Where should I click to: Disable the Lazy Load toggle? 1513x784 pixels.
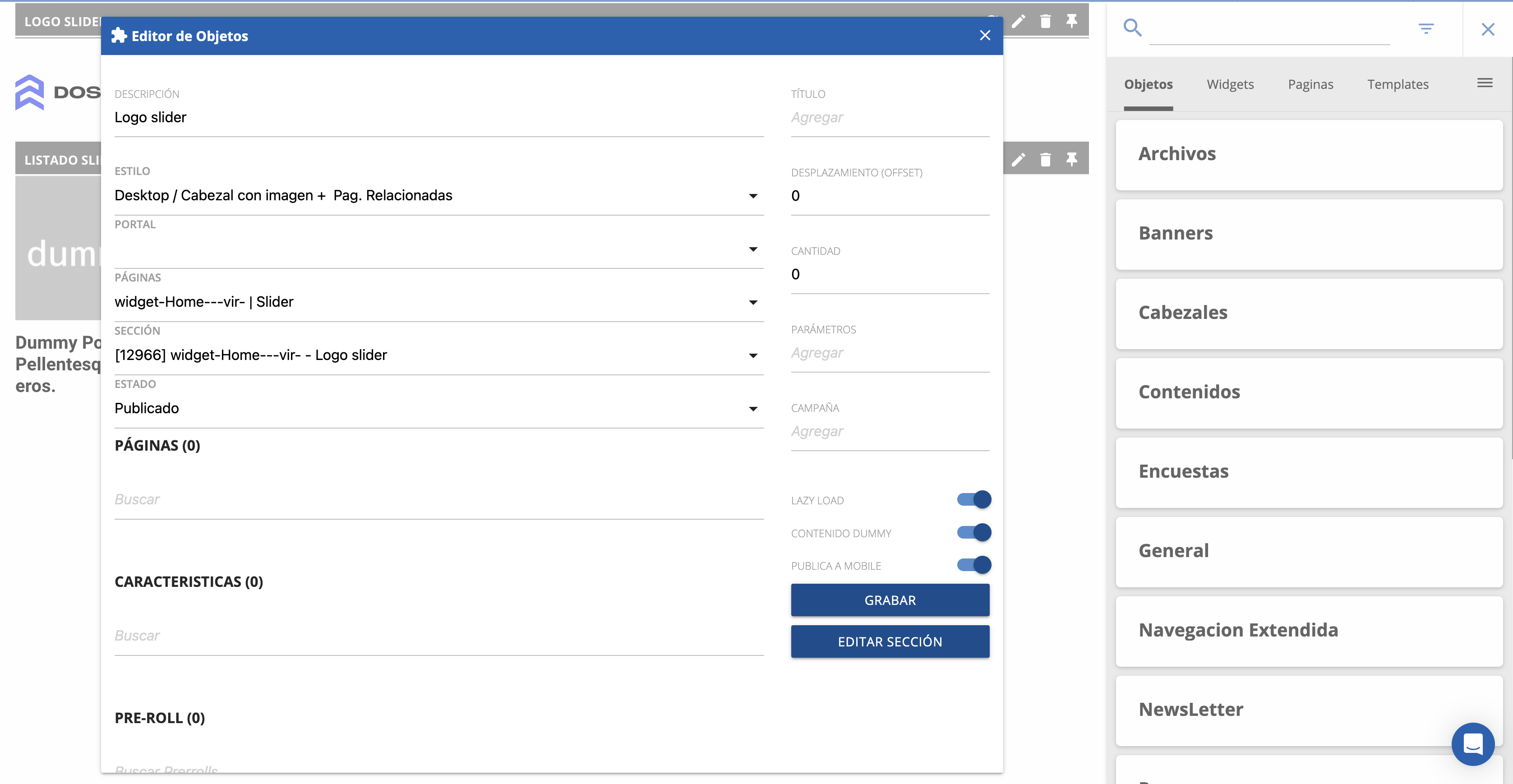click(974, 500)
